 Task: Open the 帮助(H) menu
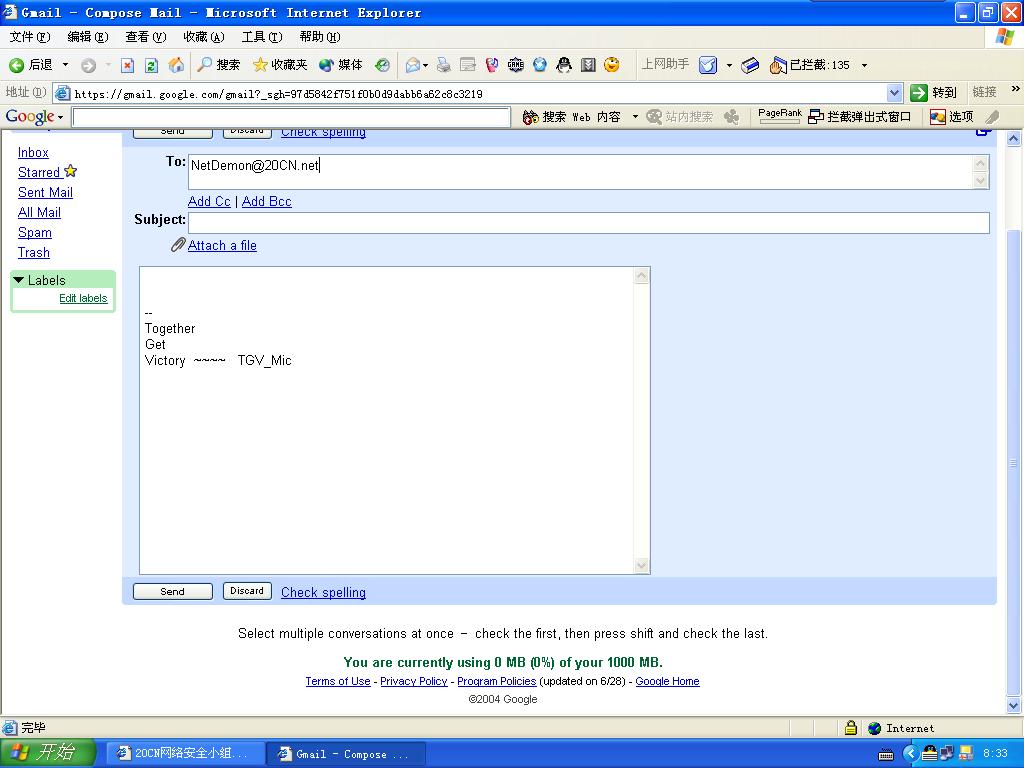pyautogui.click(x=320, y=37)
